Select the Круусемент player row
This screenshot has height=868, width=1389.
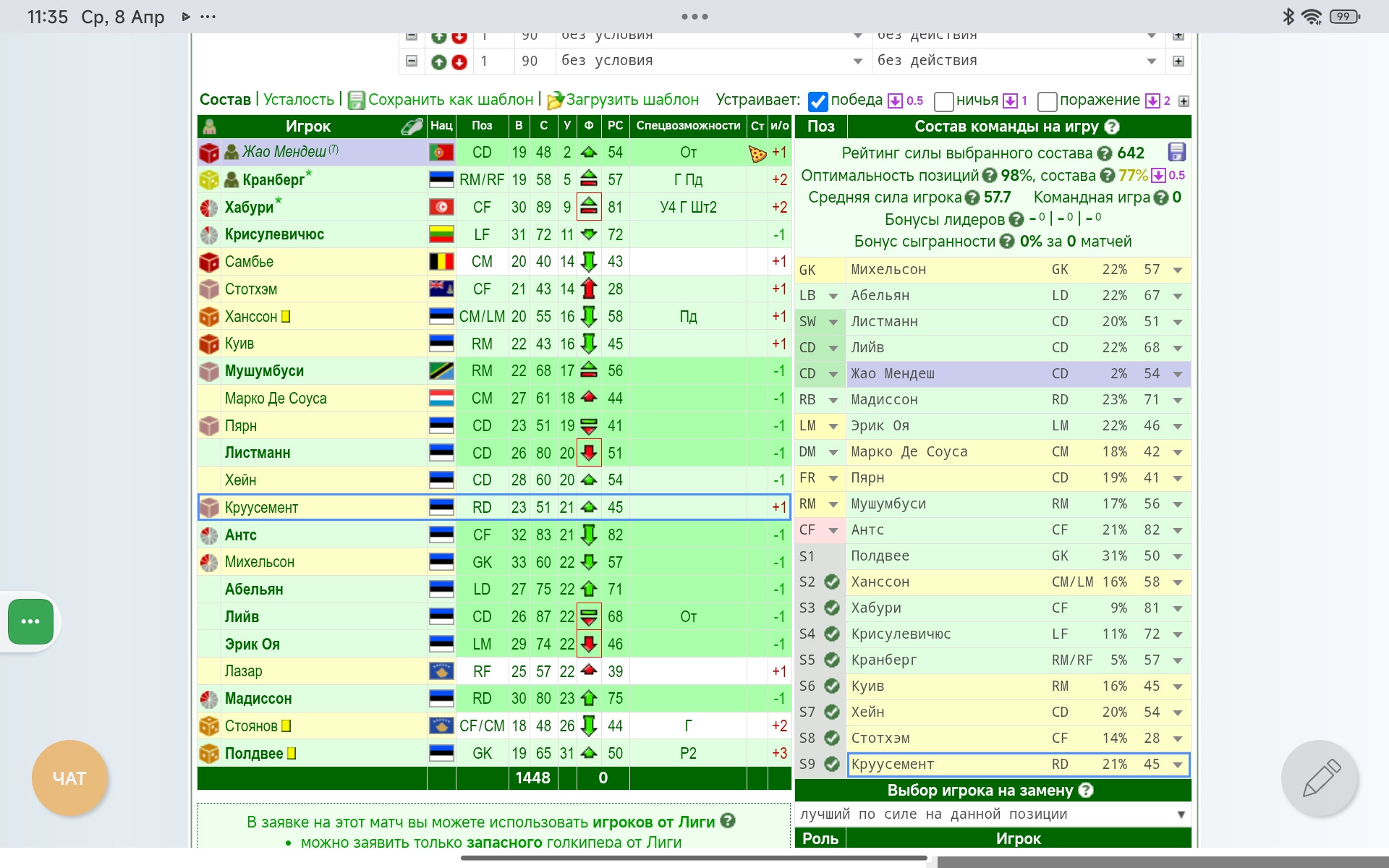[261, 508]
